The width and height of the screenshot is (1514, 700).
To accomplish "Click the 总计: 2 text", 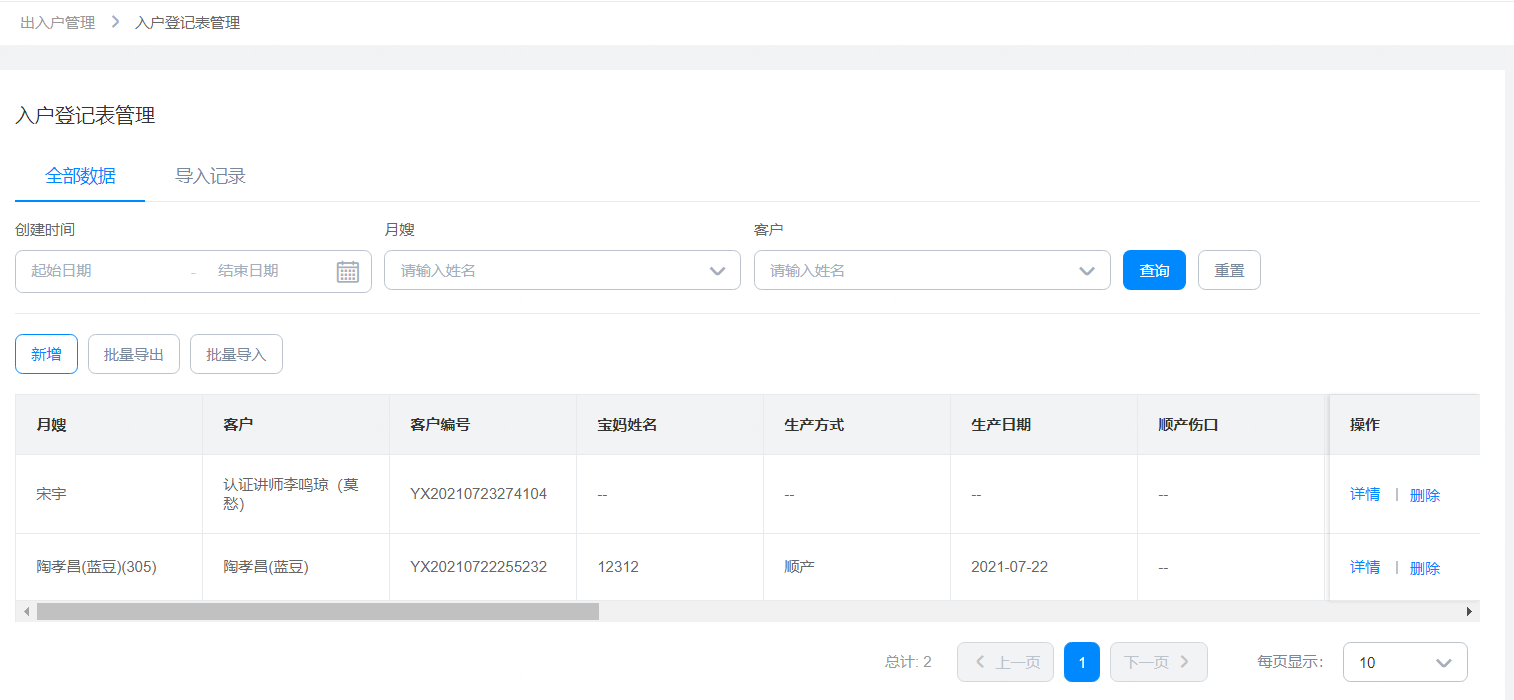I will click(x=908, y=662).
